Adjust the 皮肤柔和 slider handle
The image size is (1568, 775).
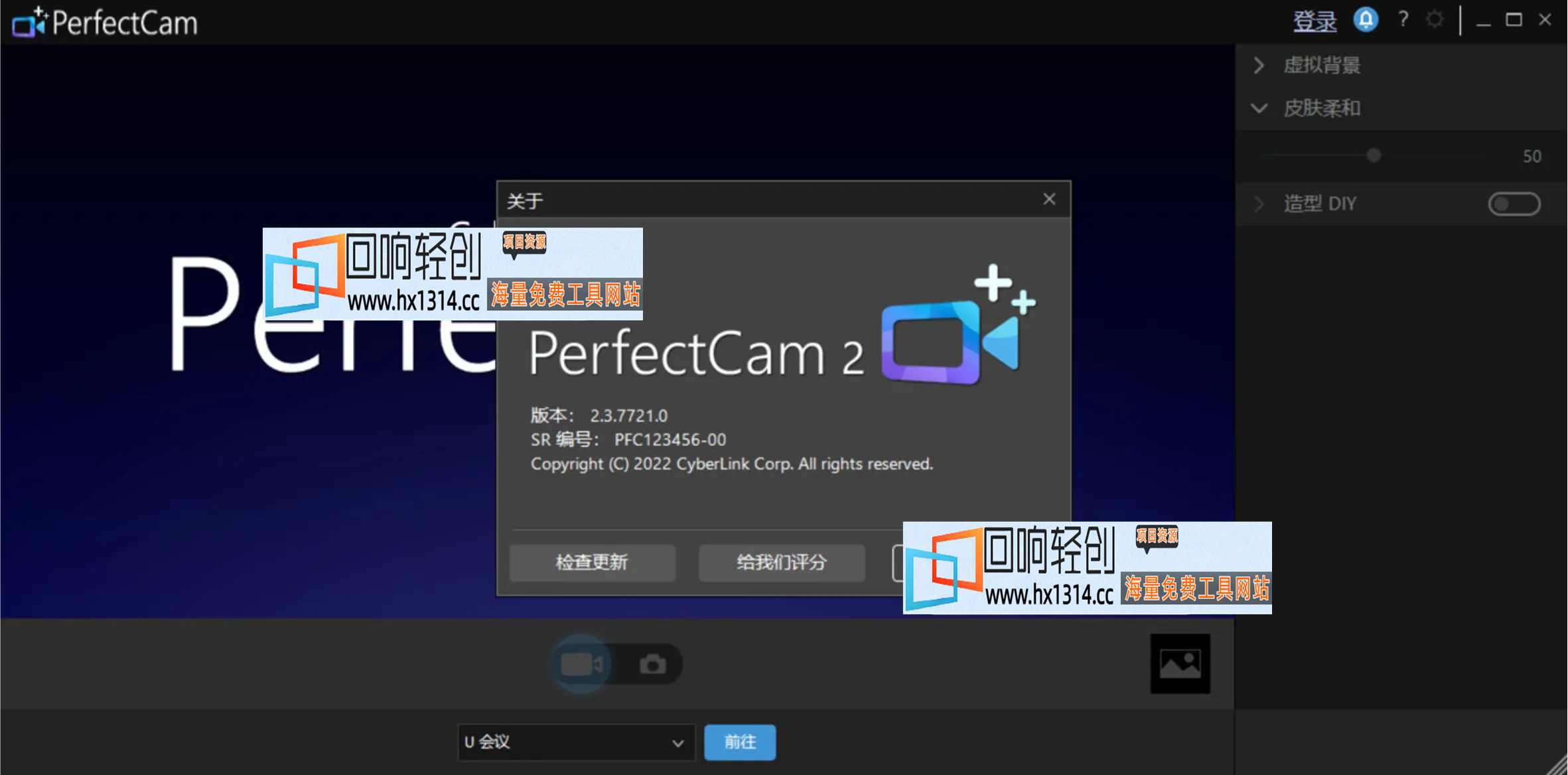(x=1374, y=155)
